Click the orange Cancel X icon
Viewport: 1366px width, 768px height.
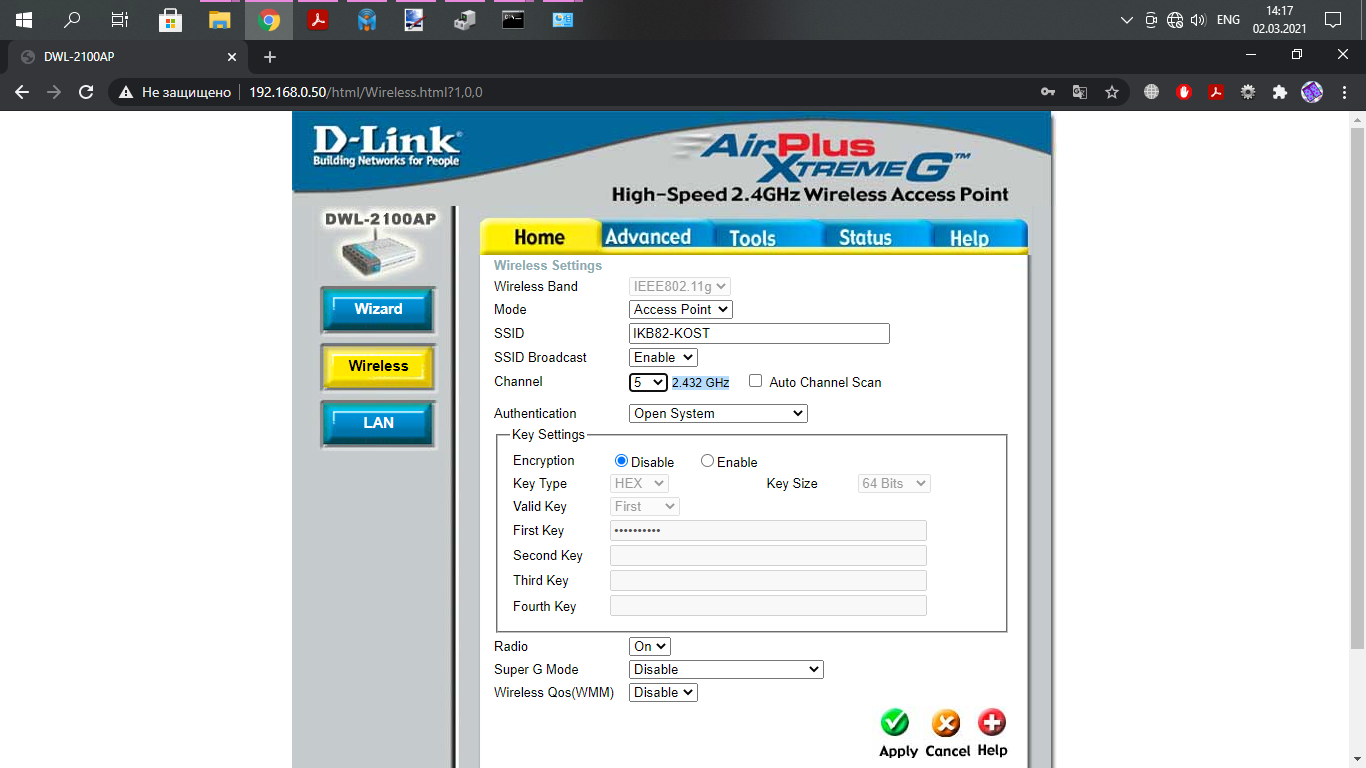point(945,723)
